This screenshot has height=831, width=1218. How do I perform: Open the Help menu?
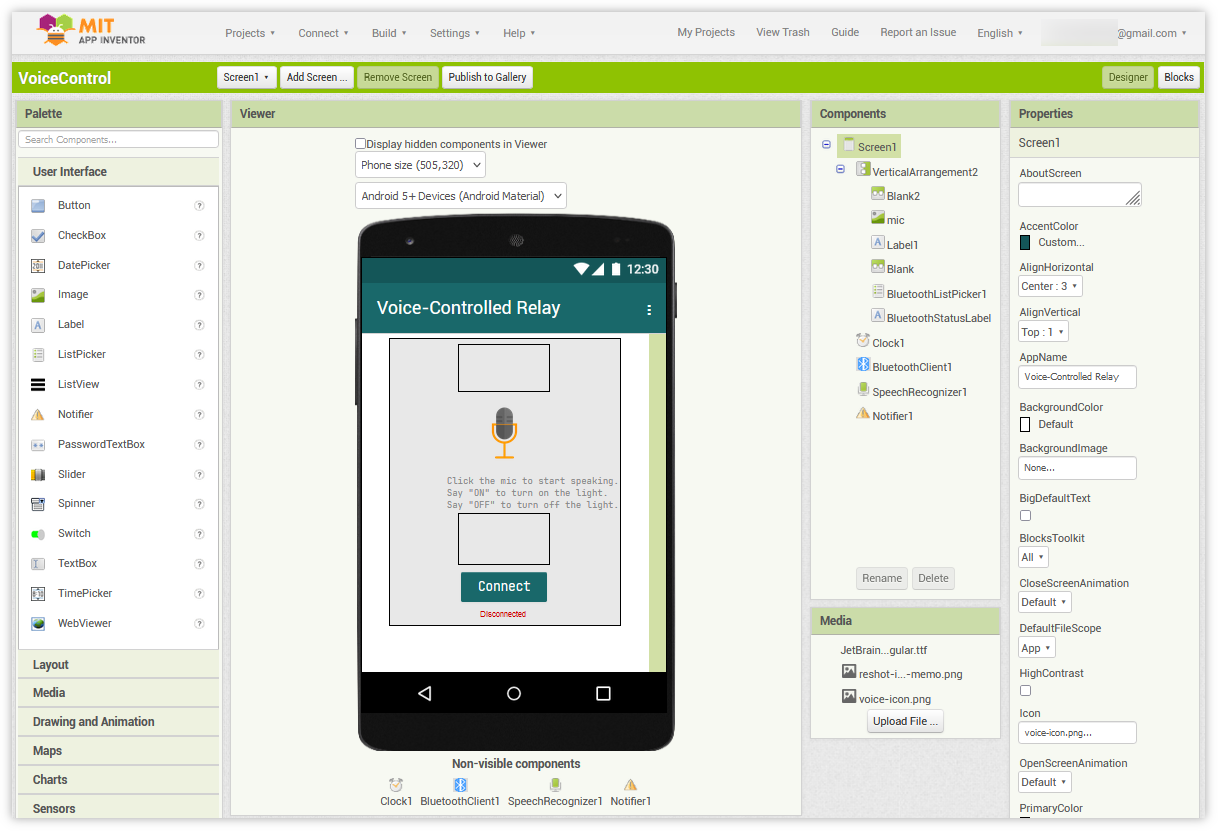click(x=519, y=33)
